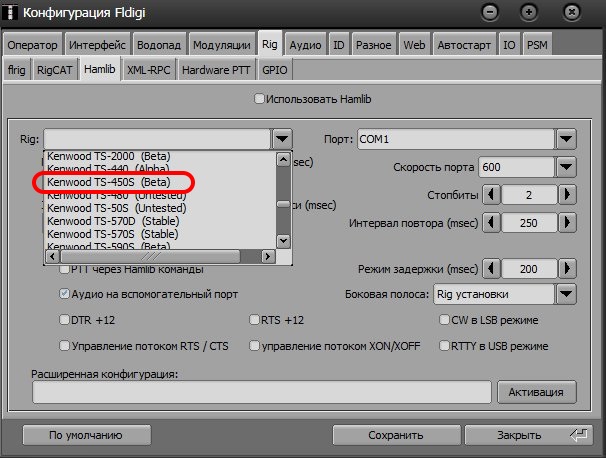Decrease the Стопбиты value with left arrow
The width and height of the screenshot is (606, 458).
click(x=491, y=194)
